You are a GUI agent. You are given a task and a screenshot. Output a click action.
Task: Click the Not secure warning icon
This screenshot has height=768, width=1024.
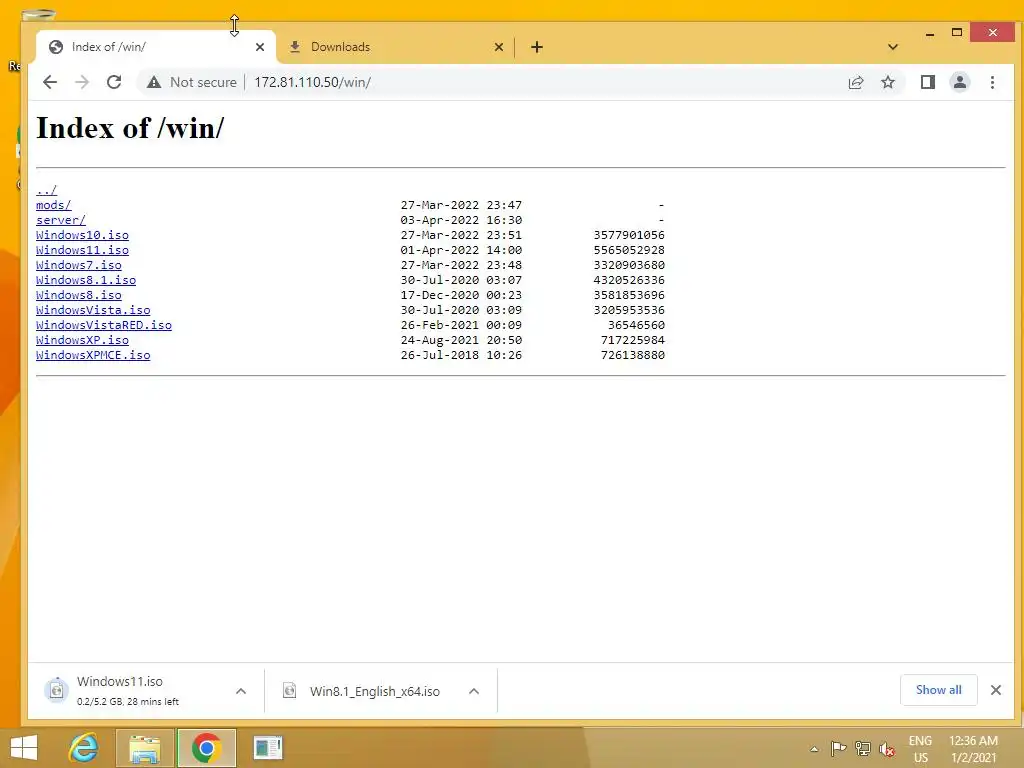click(x=153, y=82)
